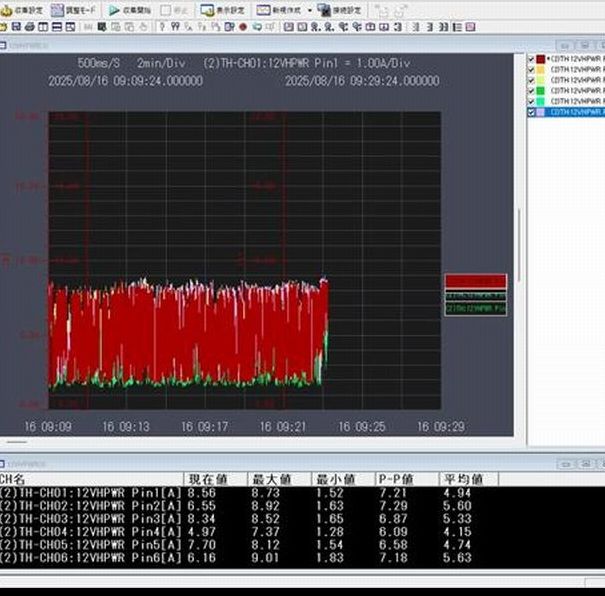Click the average value 5.63 cell
The image size is (605, 596).
point(457,558)
